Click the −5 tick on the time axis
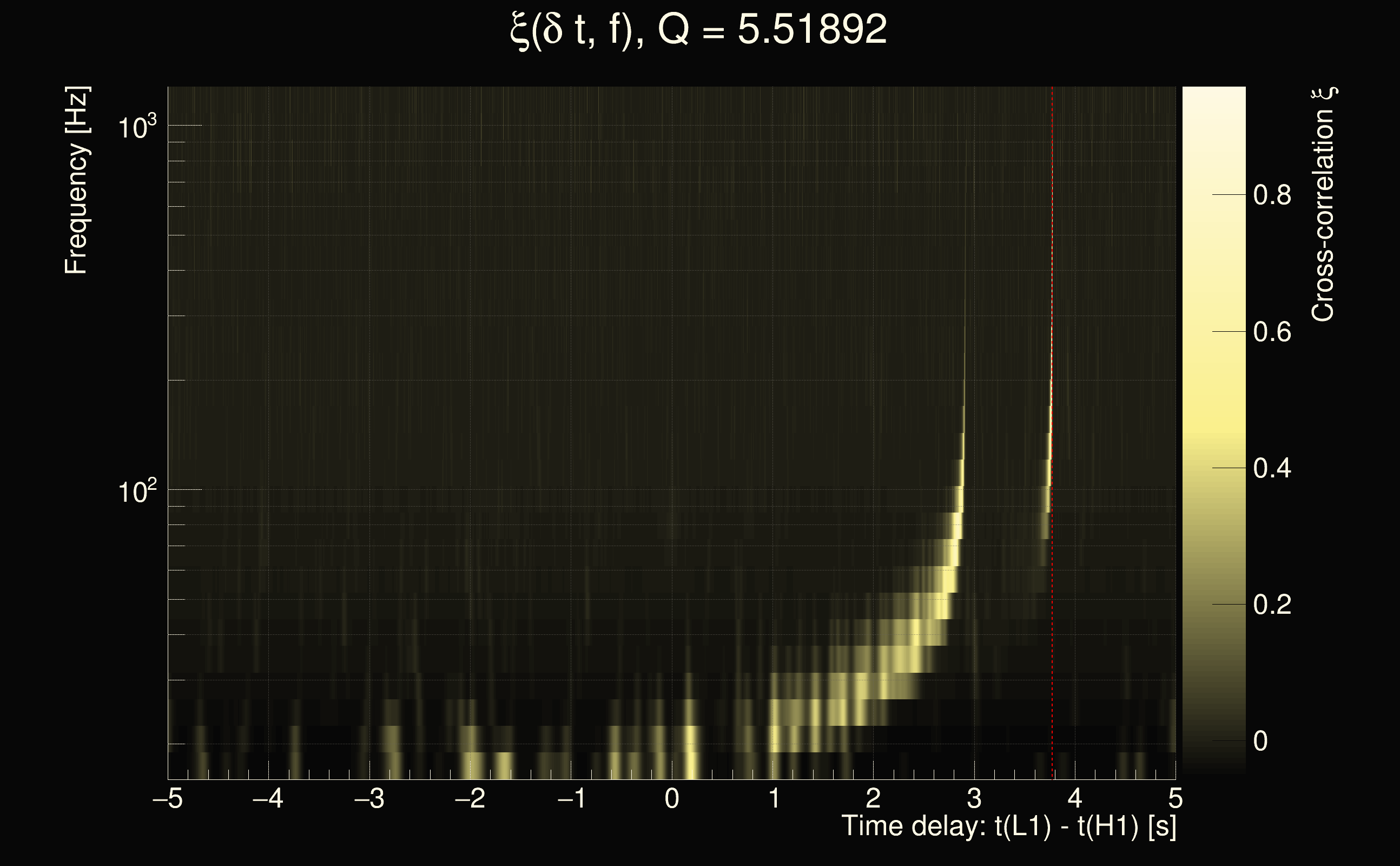The width and height of the screenshot is (1400, 866). [168, 798]
